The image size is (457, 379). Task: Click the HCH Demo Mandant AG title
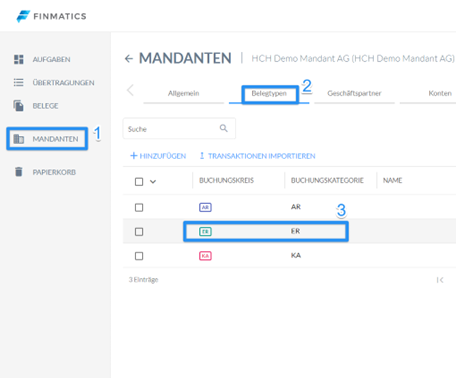pyautogui.click(x=353, y=59)
